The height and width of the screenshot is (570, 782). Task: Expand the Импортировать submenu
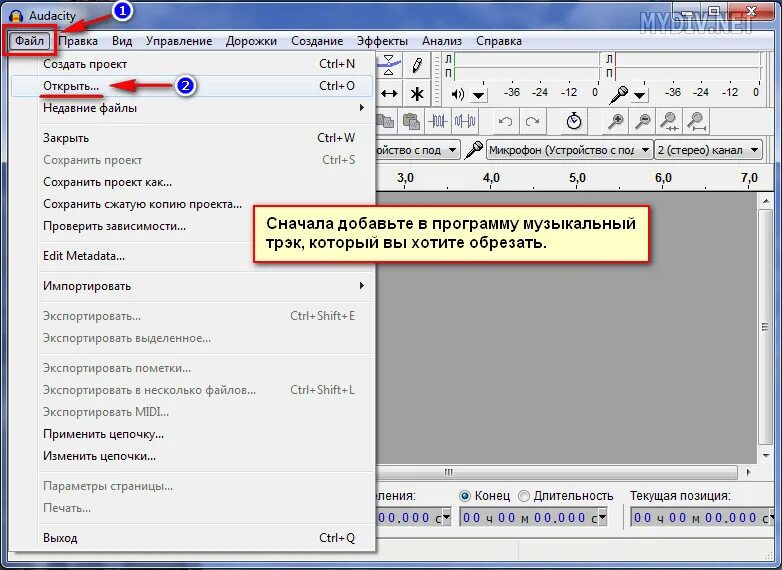pos(192,286)
